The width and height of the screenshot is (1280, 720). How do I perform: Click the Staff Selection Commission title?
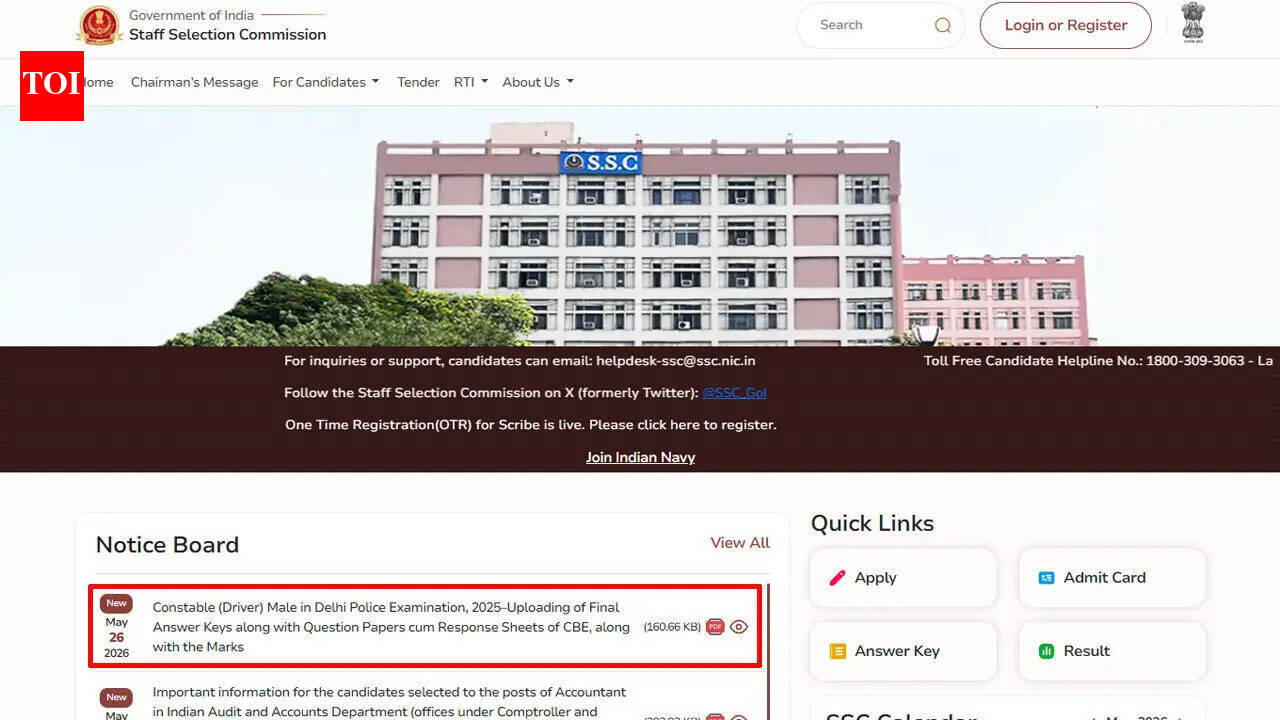pos(227,34)
